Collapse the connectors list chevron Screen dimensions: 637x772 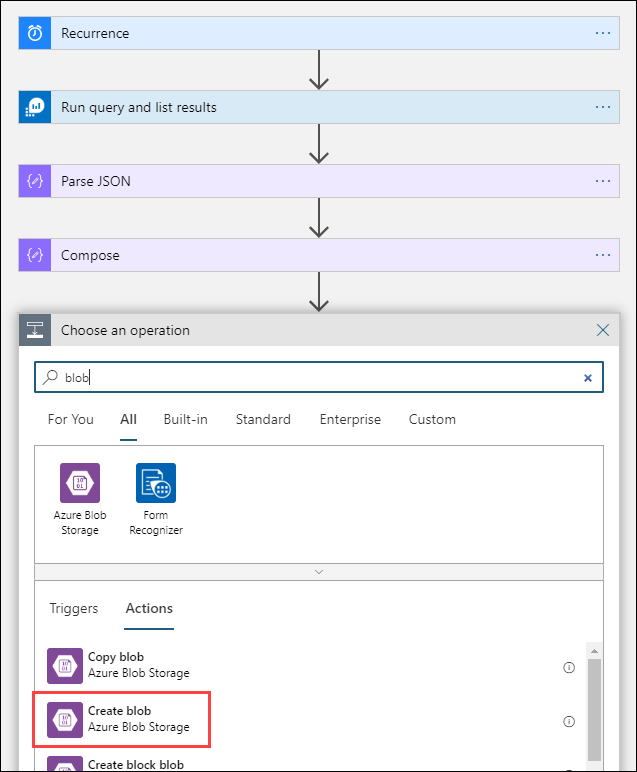(x=319, y=572)
